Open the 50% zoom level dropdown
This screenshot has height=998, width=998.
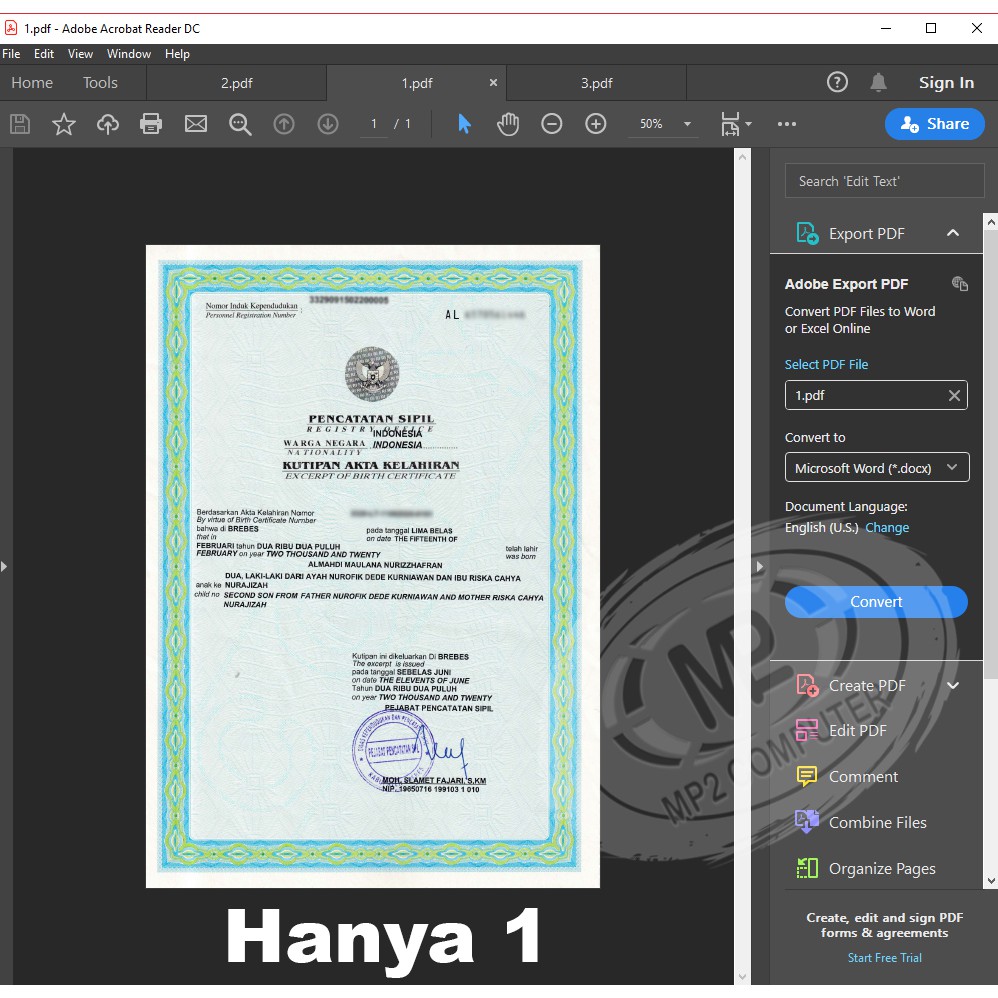tap(687, 124)
